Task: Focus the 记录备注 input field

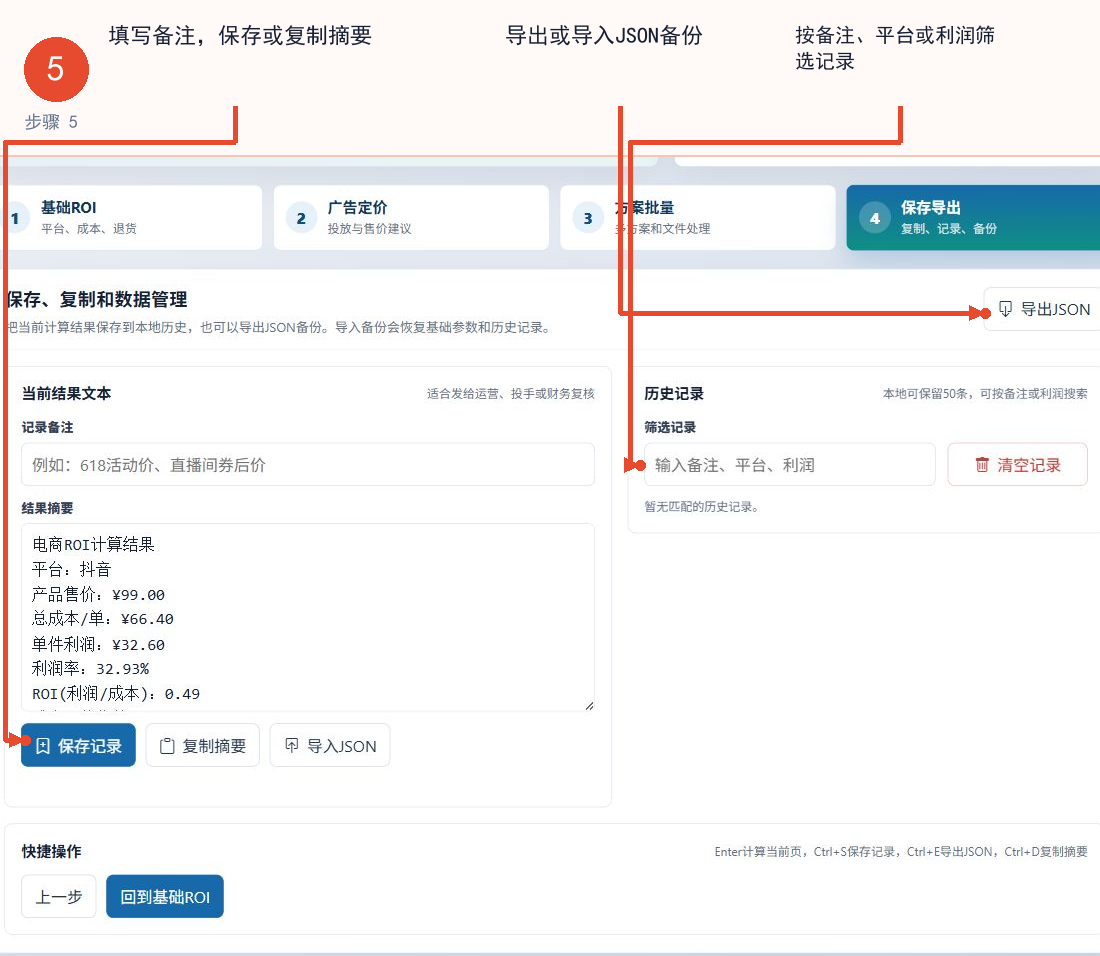Action: click(308, 464)
